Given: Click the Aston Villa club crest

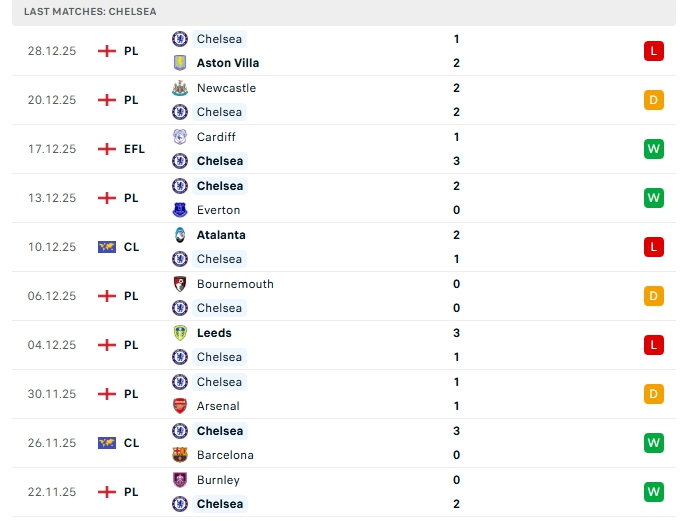Looking at the screenshot, I should click(180, 63).
